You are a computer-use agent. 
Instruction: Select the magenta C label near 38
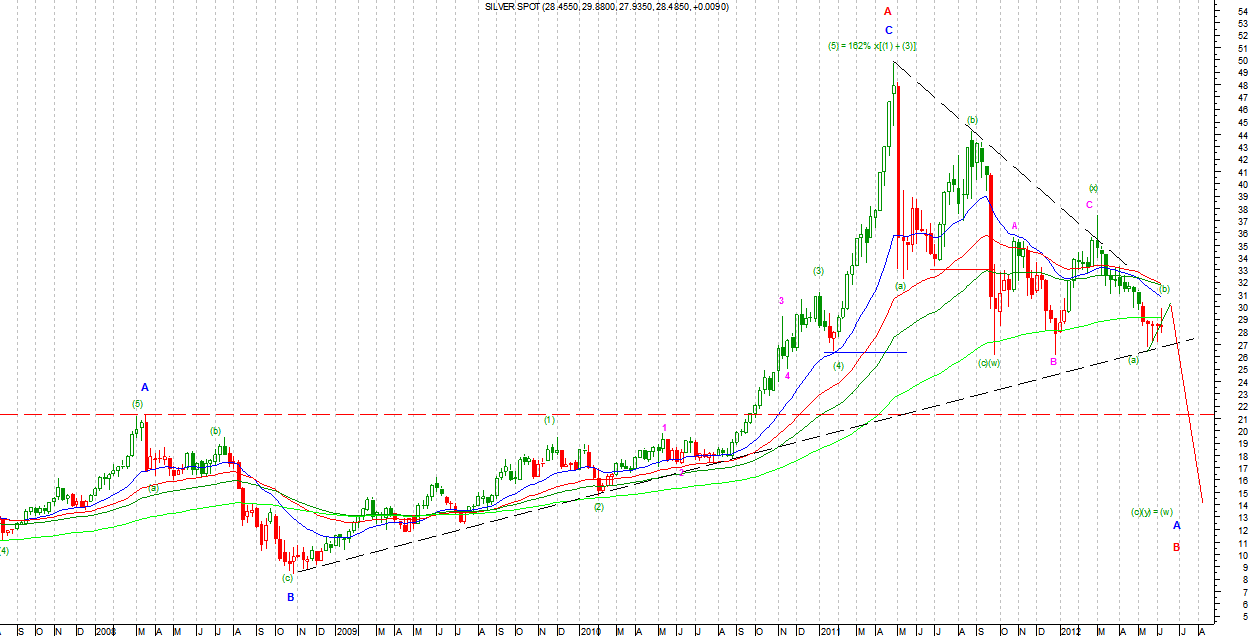click(1089, 205)
